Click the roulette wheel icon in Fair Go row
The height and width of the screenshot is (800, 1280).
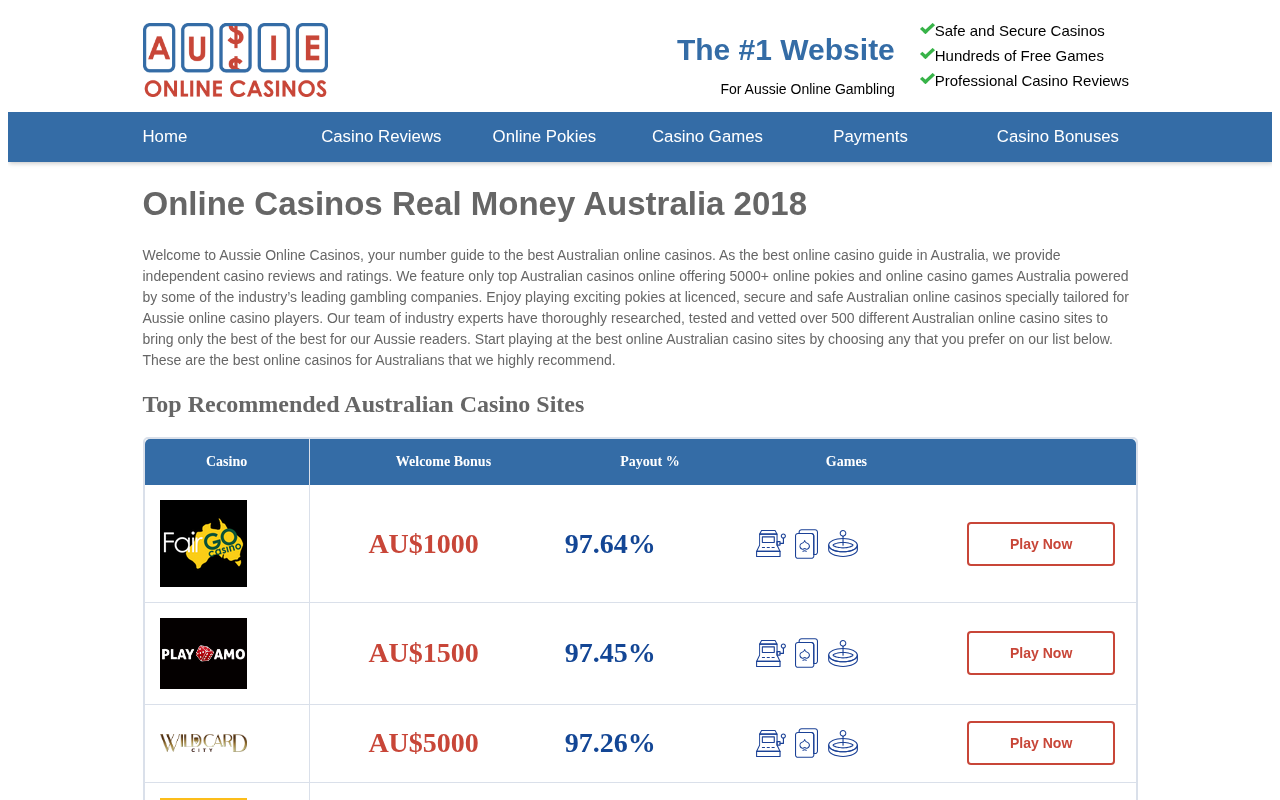843,544
